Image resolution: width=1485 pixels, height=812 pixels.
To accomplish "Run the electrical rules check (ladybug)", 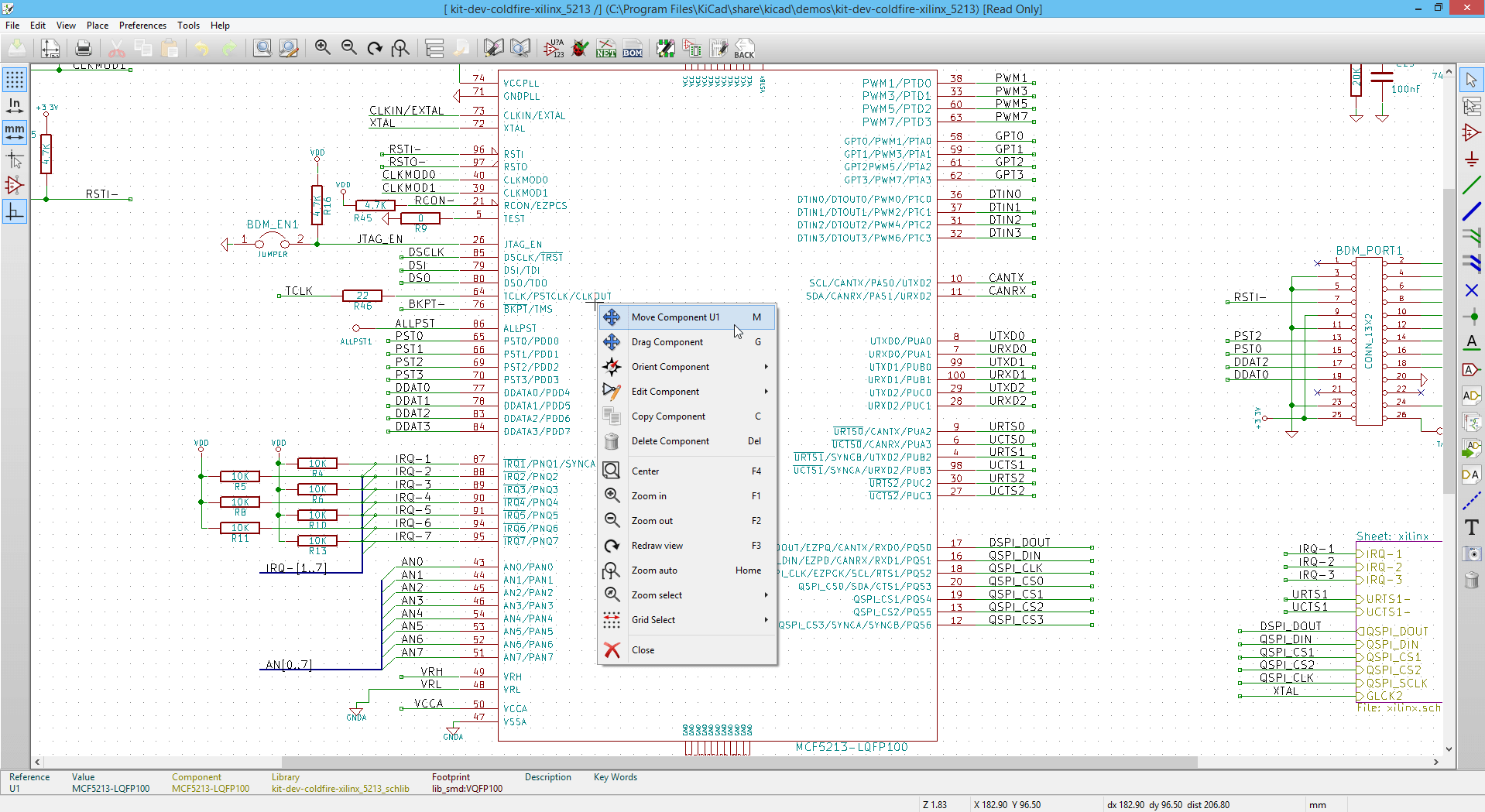I will tap(580, 49).
